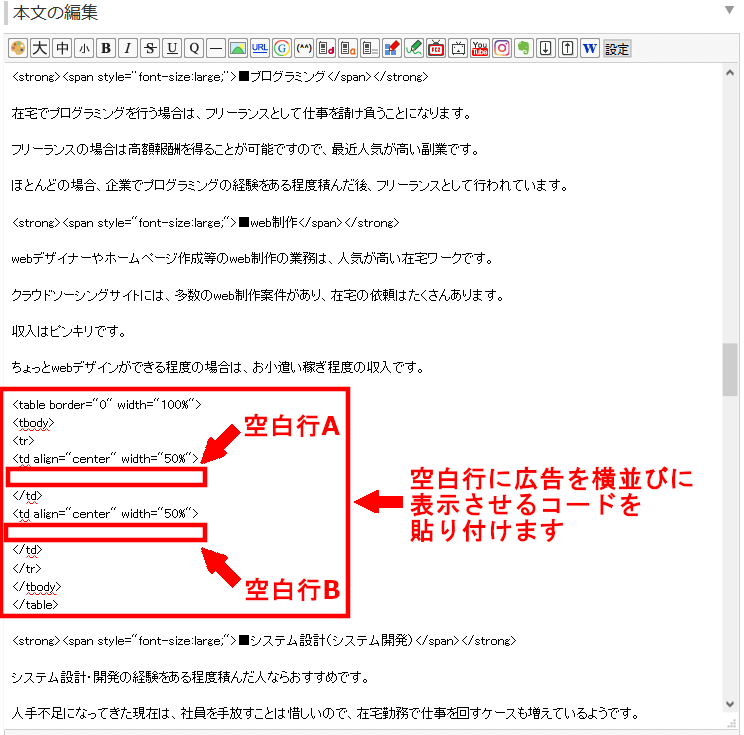Apply small font size (小)
The height and width of the screenshot is (735, 744).
(x=84, y=48)
